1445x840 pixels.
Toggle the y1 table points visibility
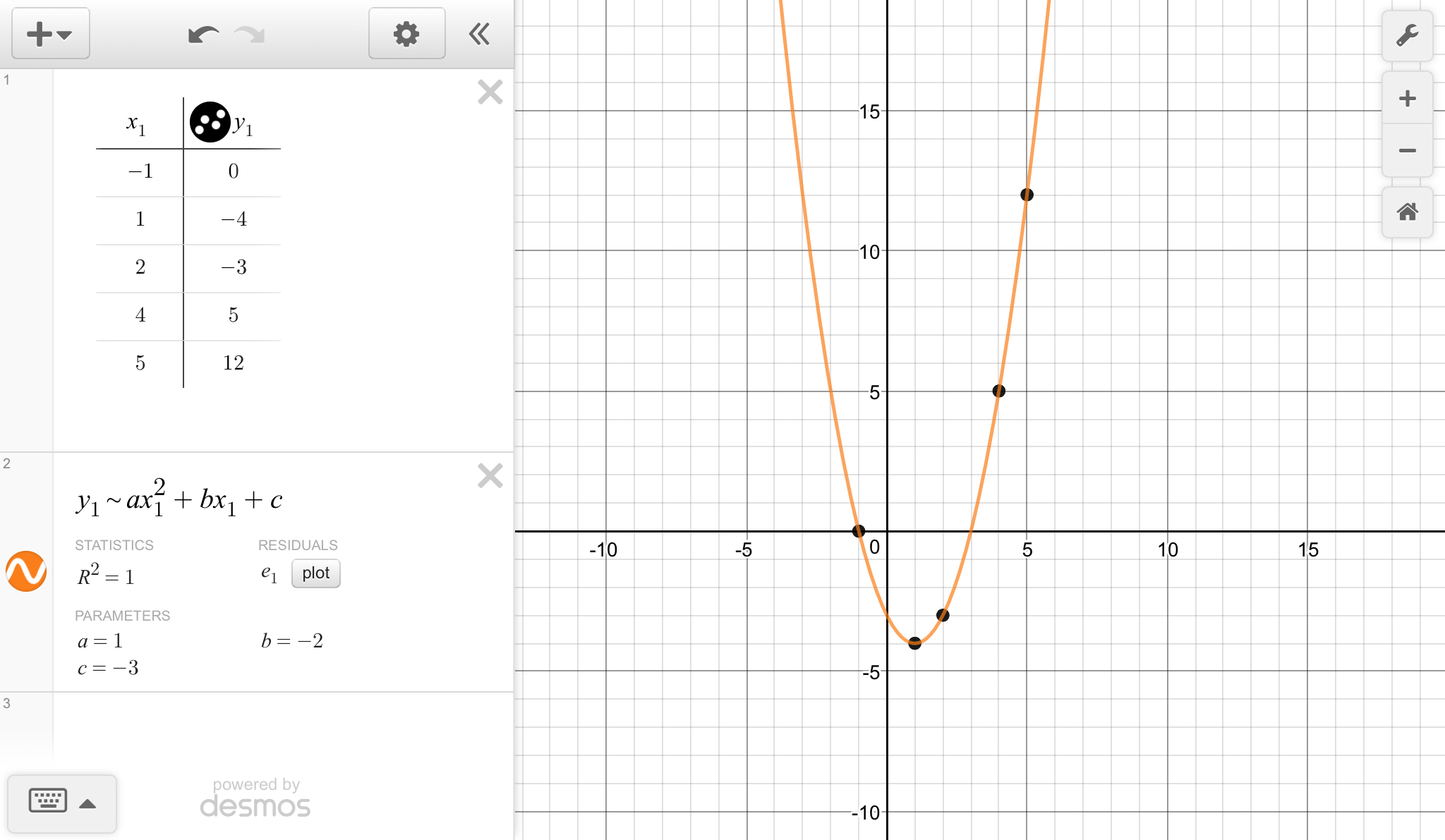[x=210, y=122]
